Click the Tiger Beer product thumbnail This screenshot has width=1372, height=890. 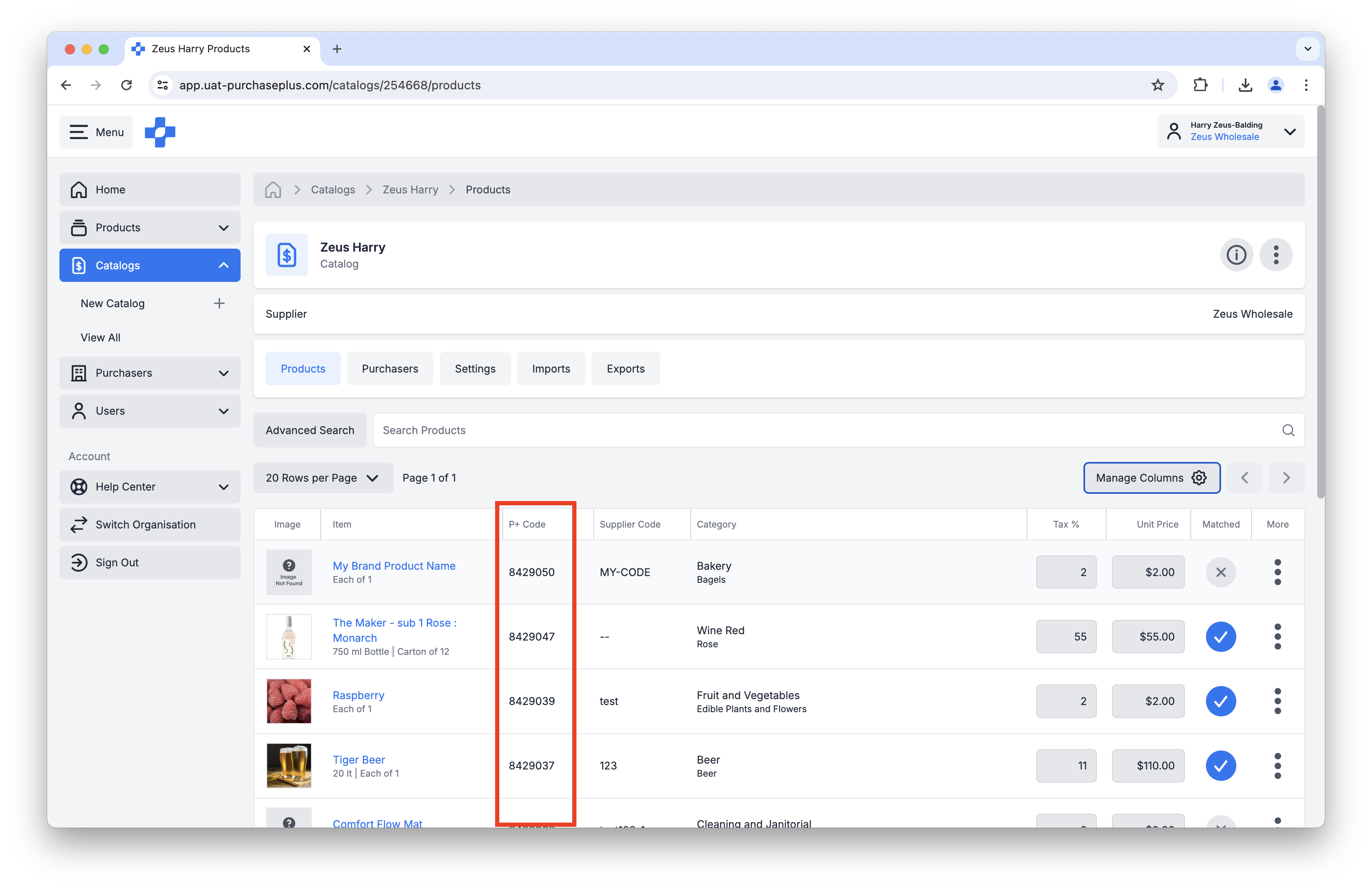point(289,766)
